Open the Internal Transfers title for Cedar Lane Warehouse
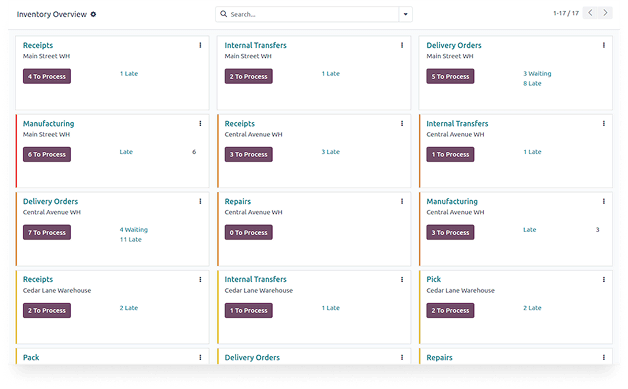 point(256,279)
